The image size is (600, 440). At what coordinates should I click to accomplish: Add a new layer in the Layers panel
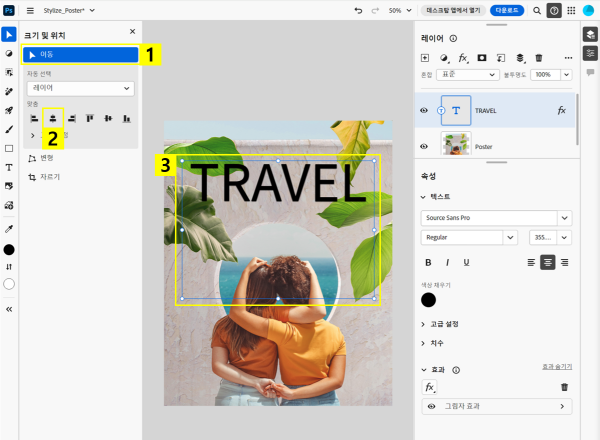point(425,58)
